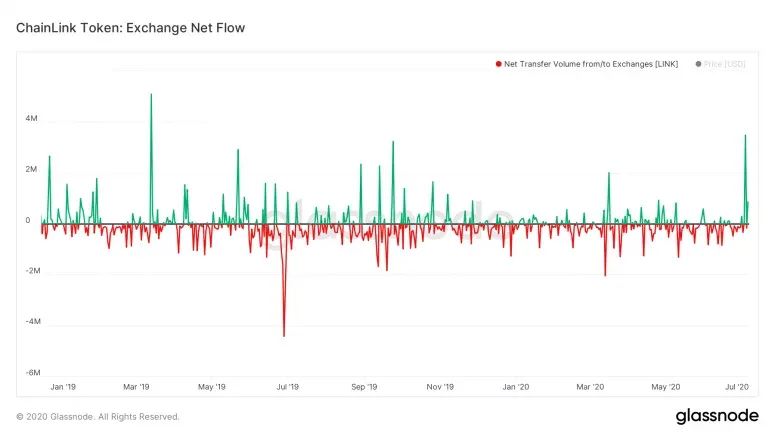Toggle the Net Transfer Volume legend entry
Viewport: 775px width, 436px height.
tap(587, 64)
